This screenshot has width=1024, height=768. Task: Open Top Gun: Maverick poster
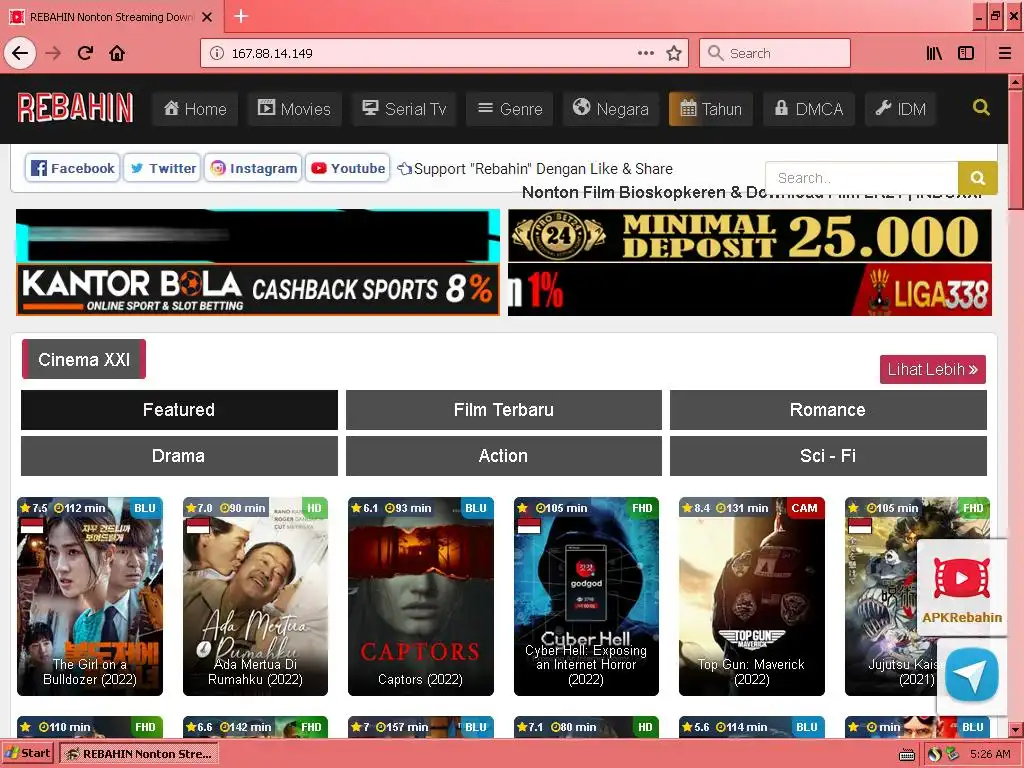[752, 596]
